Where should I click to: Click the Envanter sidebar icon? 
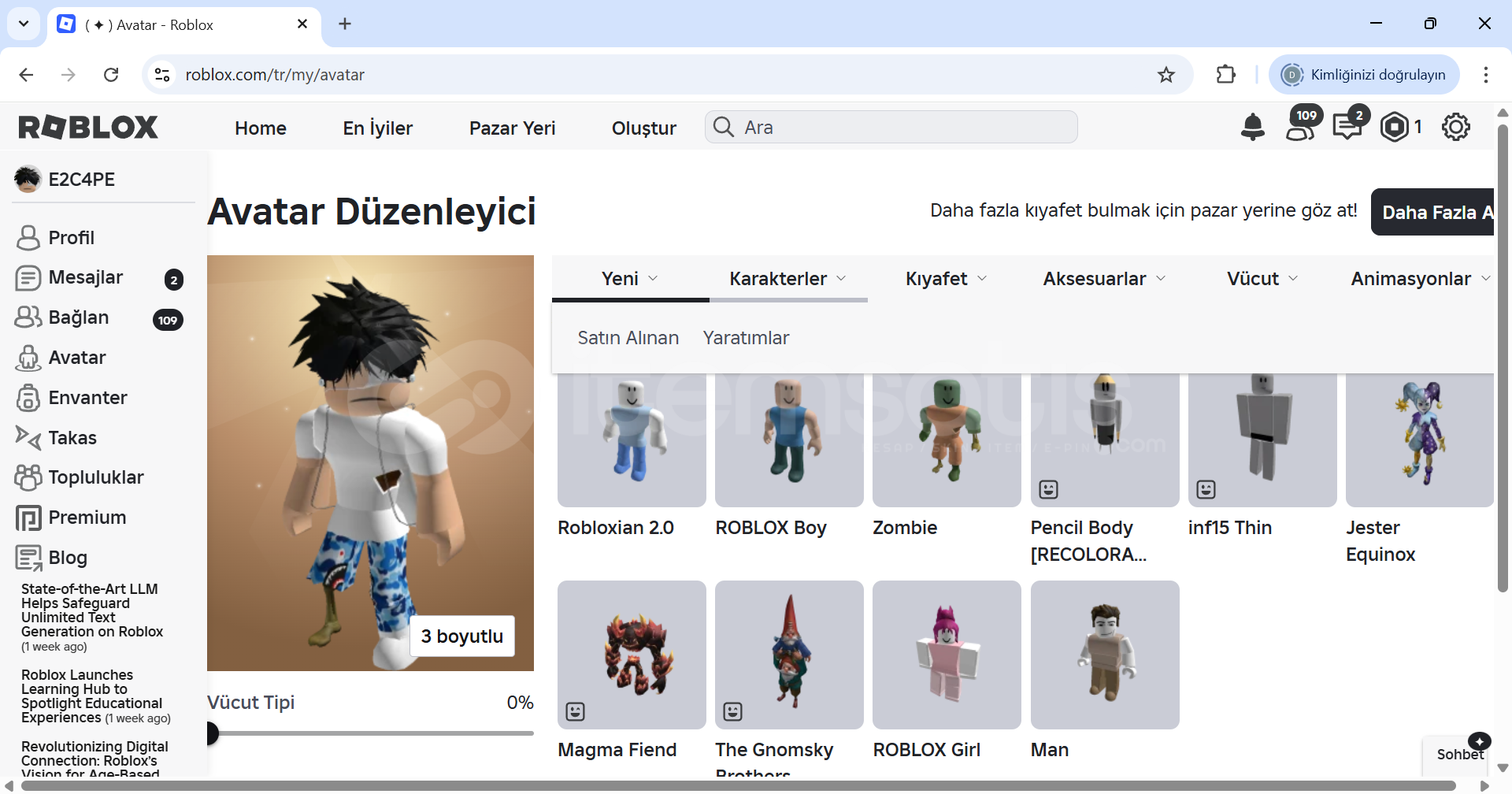pyautogui.click(x=28, y=398)
